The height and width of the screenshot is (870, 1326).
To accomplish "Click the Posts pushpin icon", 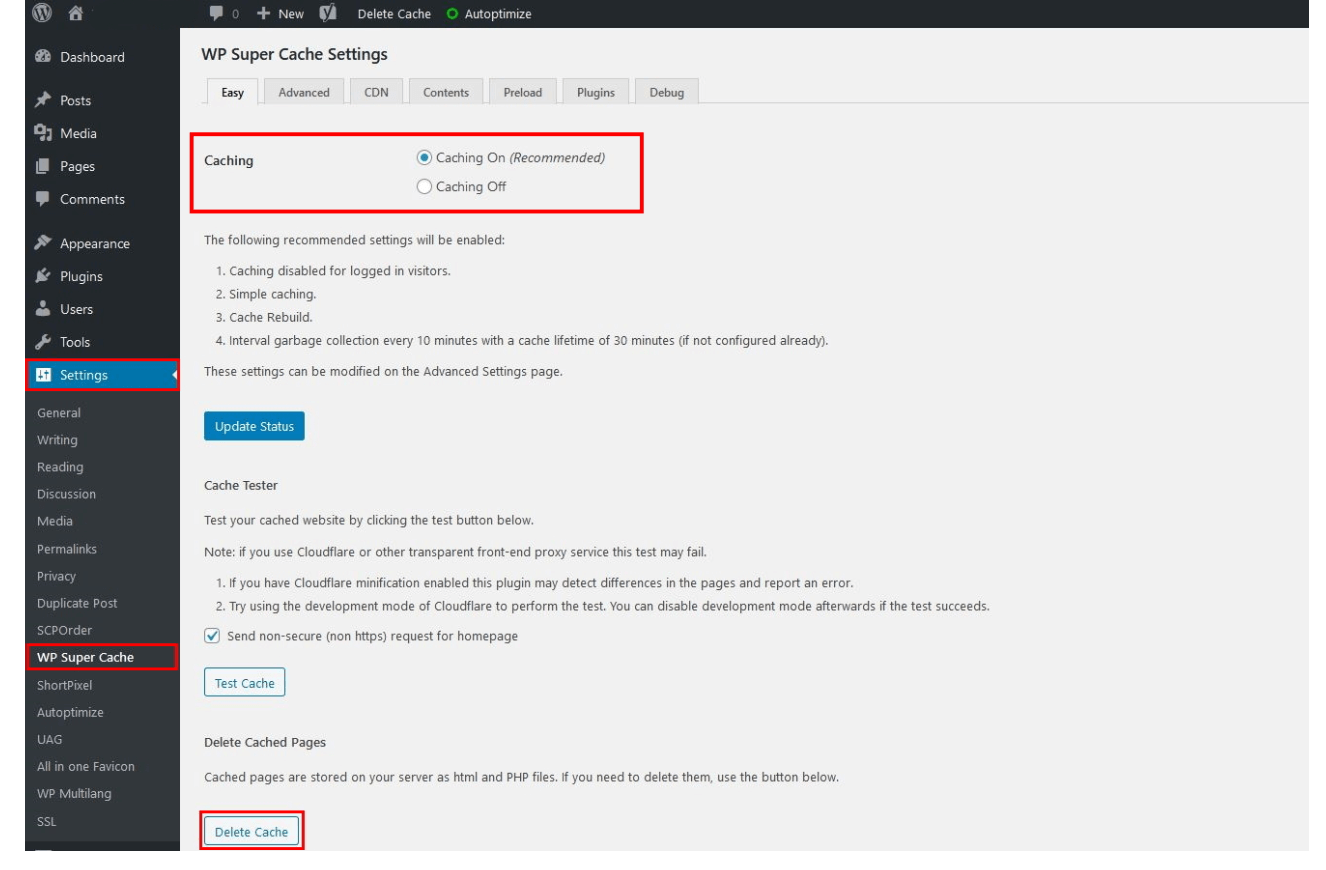I will (44, 100).
